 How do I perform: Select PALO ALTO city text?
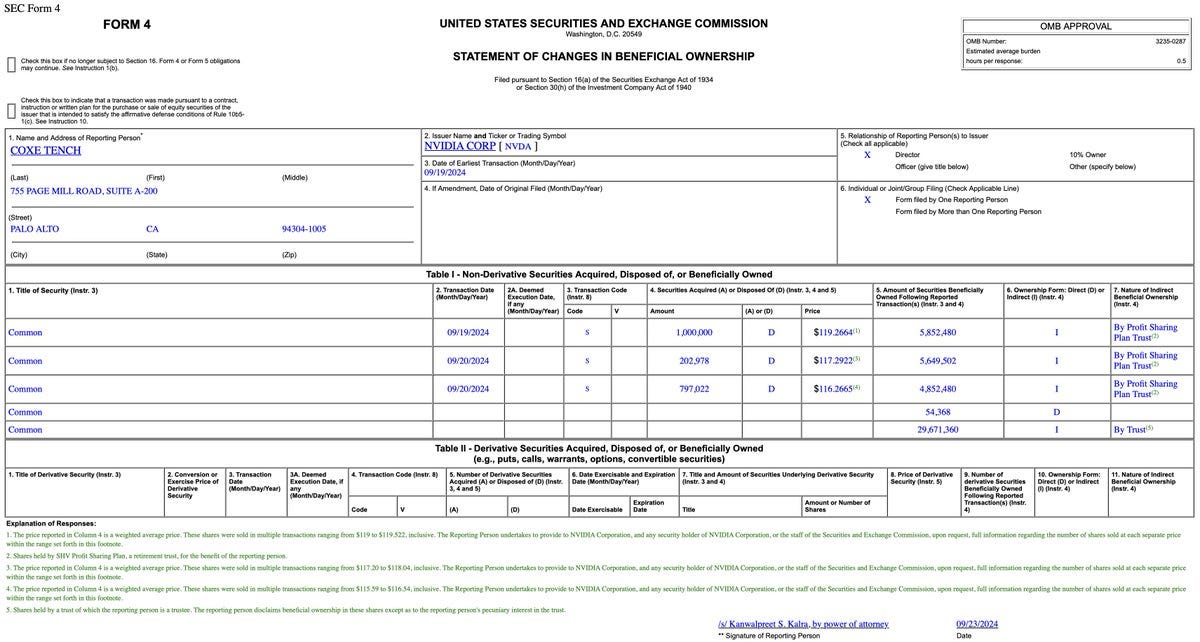[35, 229]
